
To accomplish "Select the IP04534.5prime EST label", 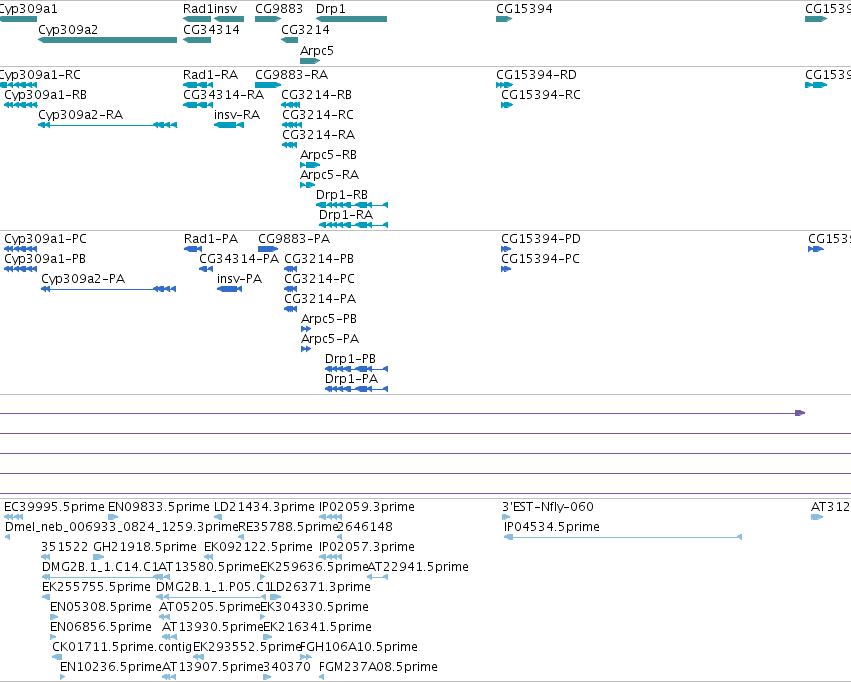I will [x=552, y=526].
